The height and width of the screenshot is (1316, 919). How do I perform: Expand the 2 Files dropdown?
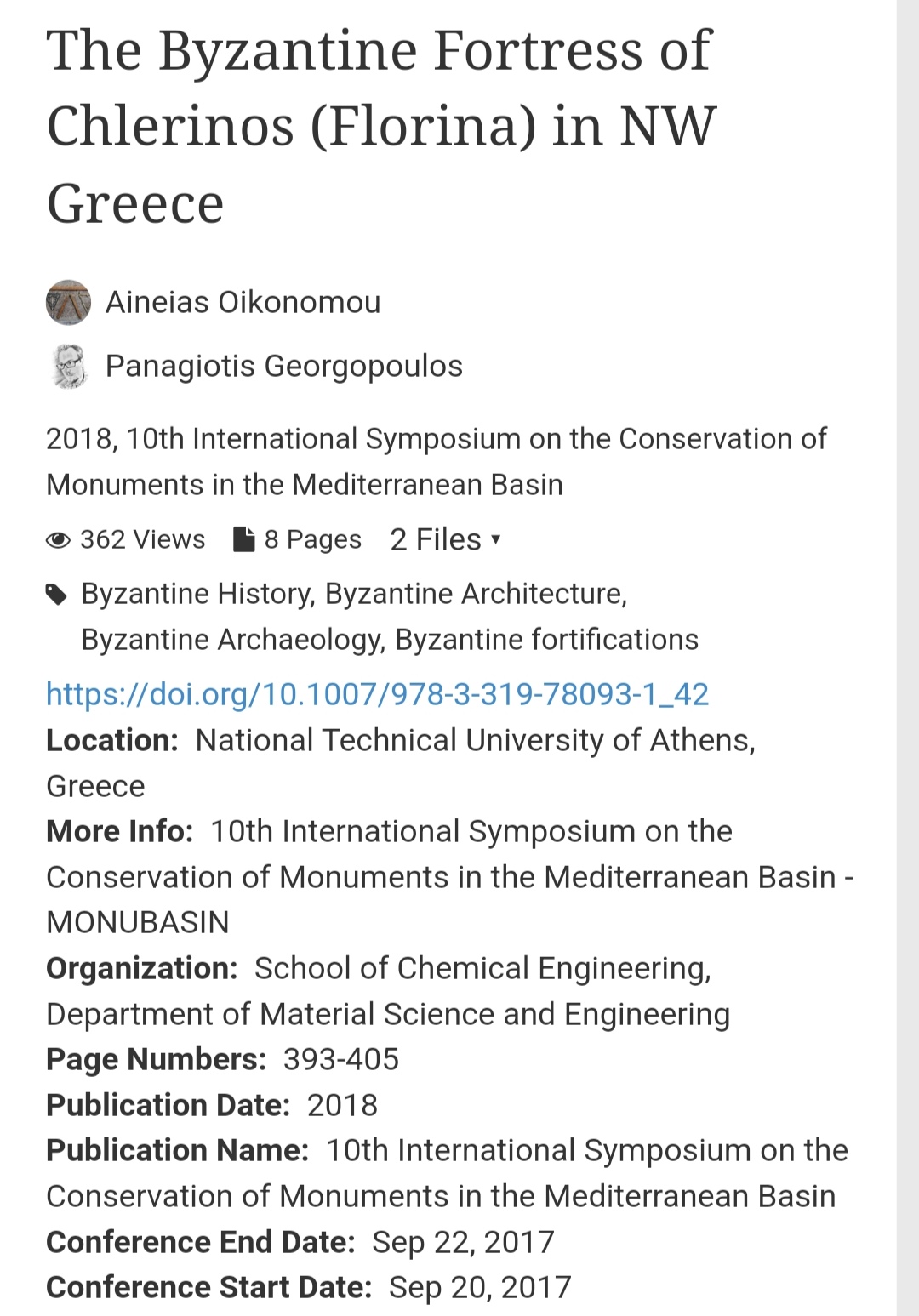click(x=445, y=539)
